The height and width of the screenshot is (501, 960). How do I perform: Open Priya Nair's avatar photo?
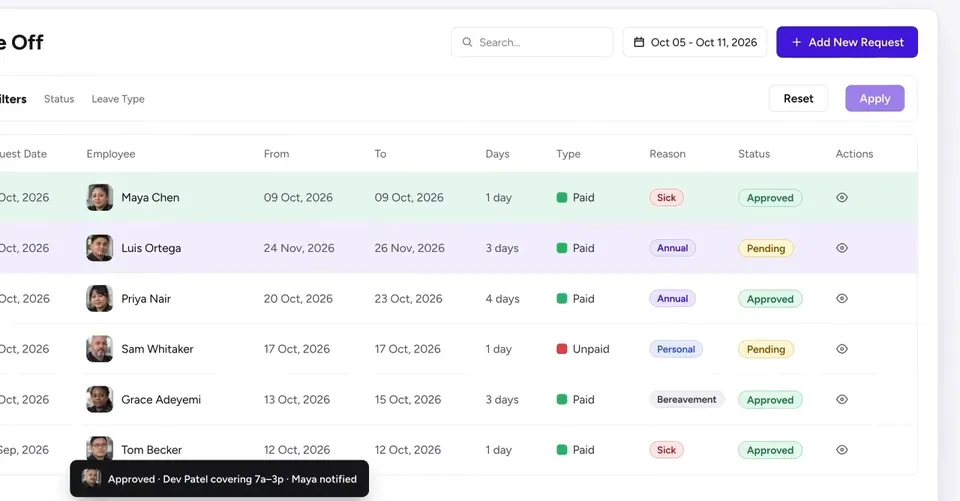click(99, 299)
